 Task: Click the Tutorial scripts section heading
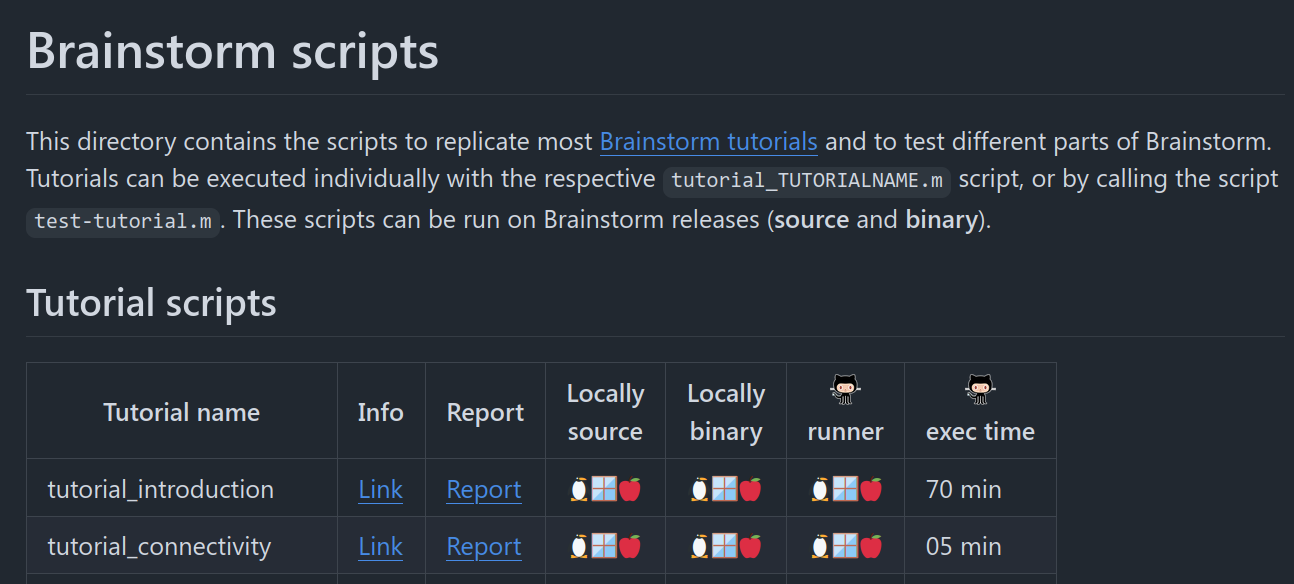click(x=151, y=303)
